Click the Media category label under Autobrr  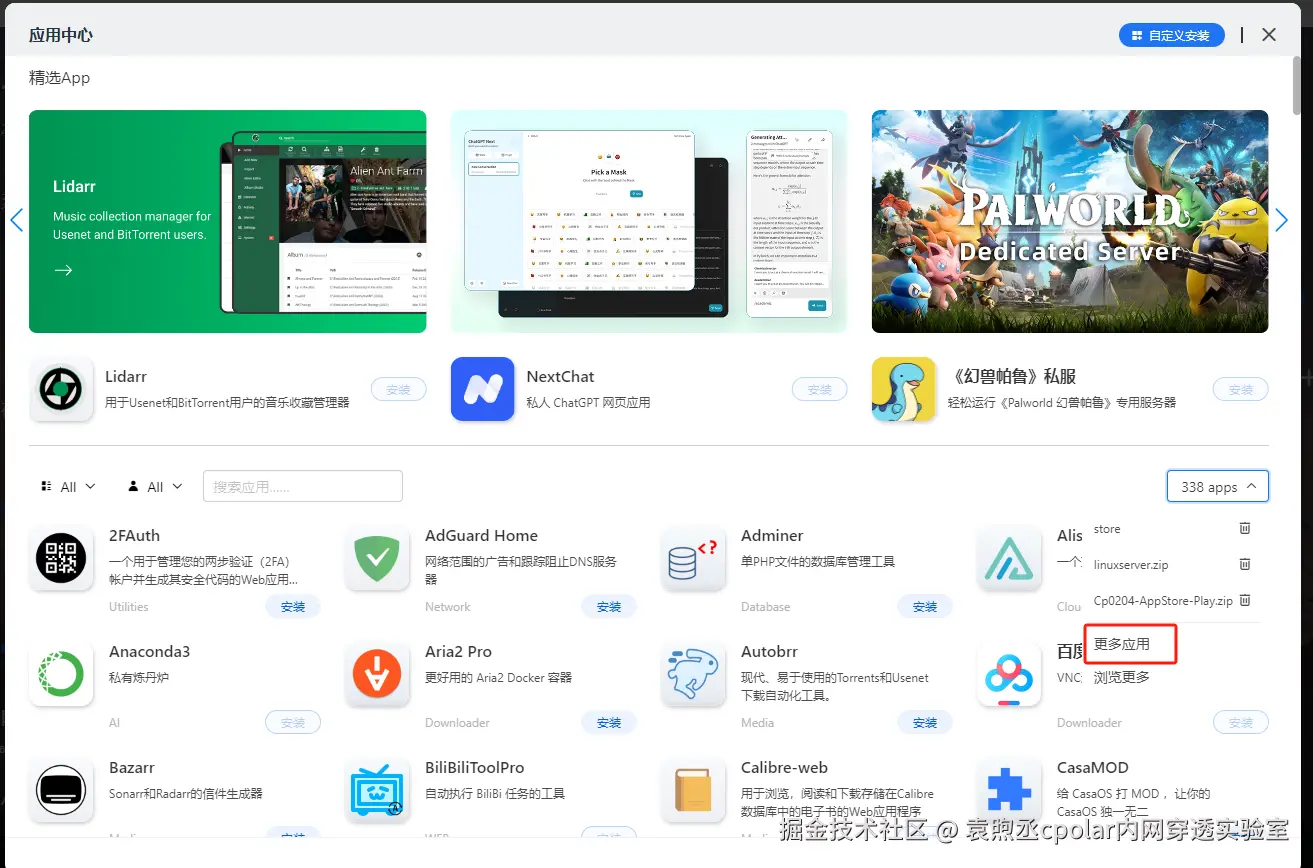(757, 722)
